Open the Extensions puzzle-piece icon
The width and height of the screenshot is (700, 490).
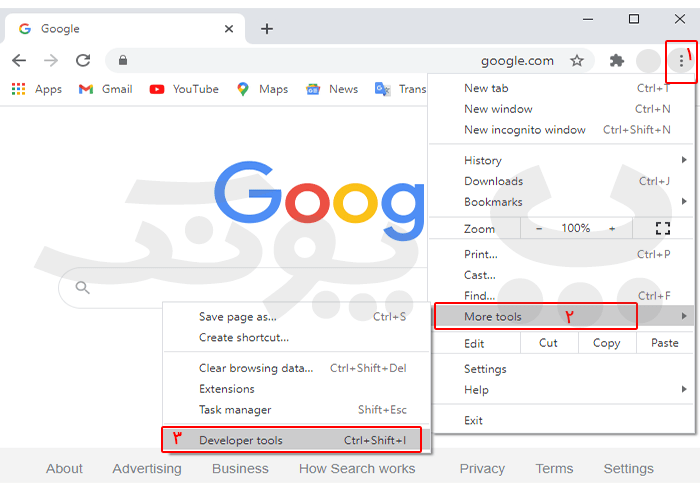(617, 60)
